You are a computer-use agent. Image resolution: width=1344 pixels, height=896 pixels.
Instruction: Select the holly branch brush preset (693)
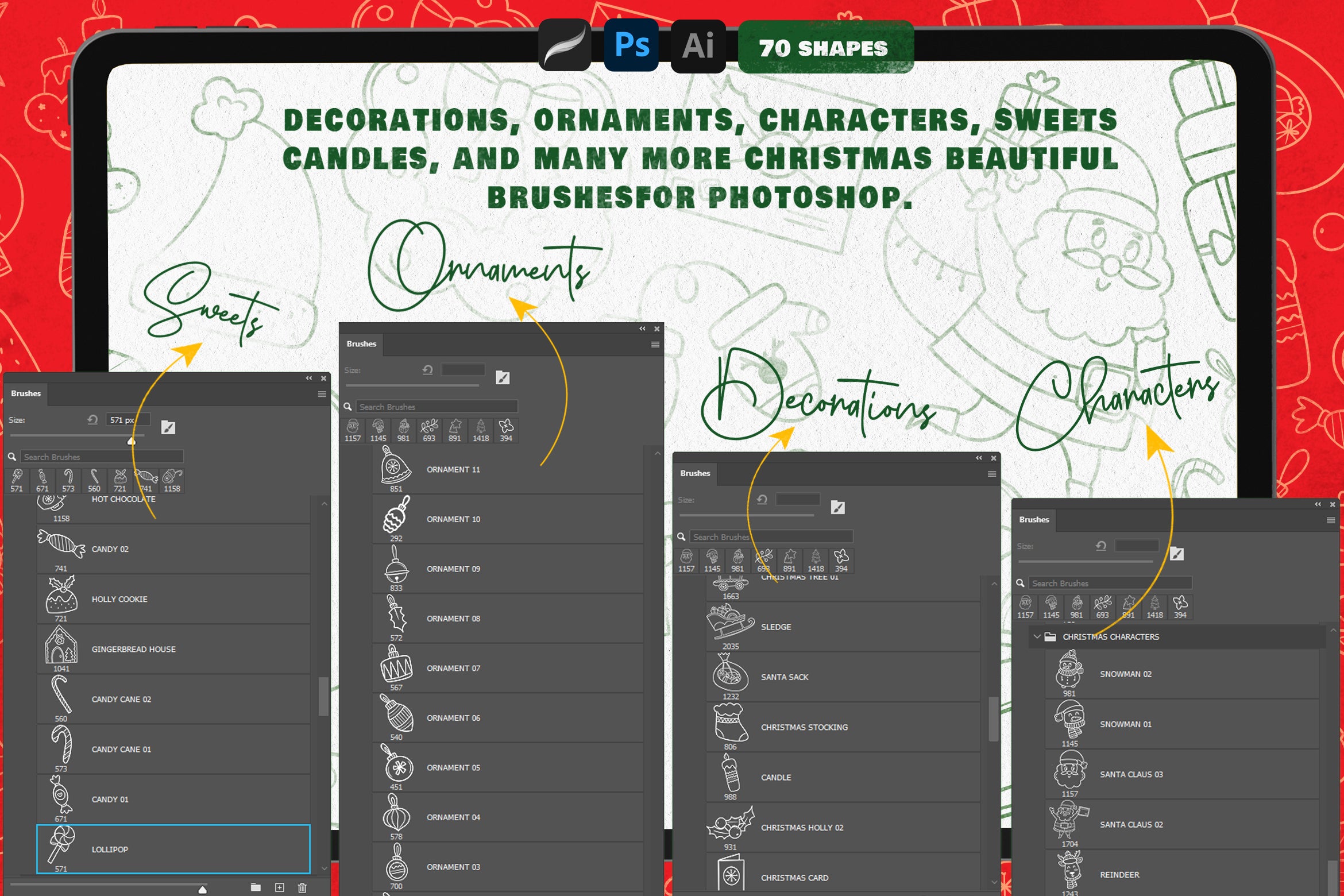[x=429, y=427]
